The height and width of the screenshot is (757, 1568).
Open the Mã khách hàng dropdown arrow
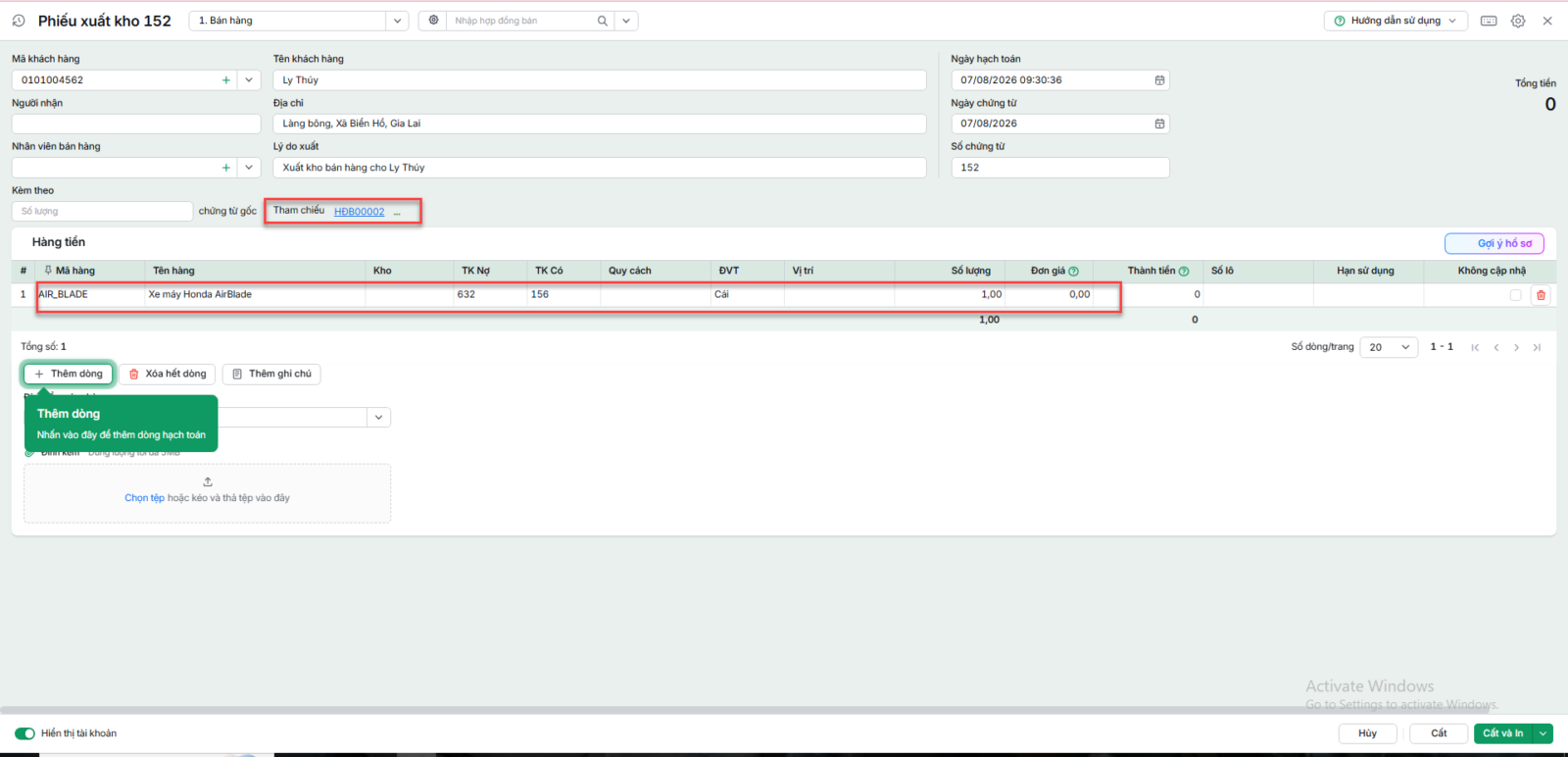pyautogui.click(x=249, y=80)
